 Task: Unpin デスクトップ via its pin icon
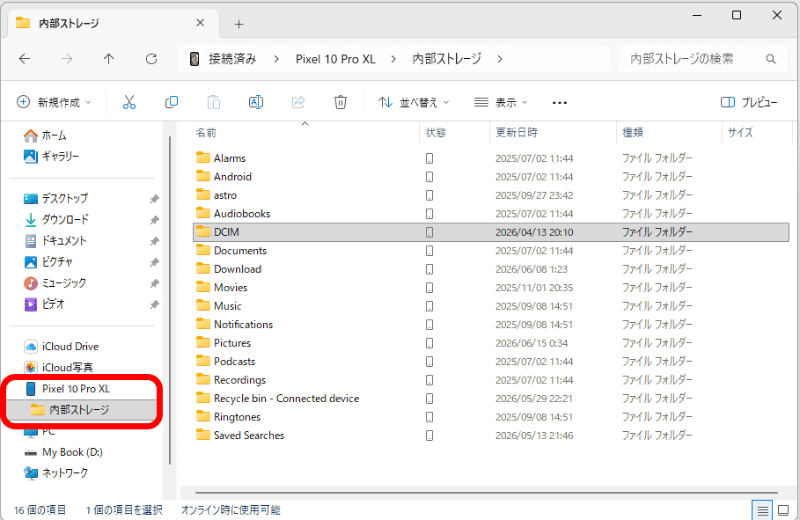click(154, 199)
